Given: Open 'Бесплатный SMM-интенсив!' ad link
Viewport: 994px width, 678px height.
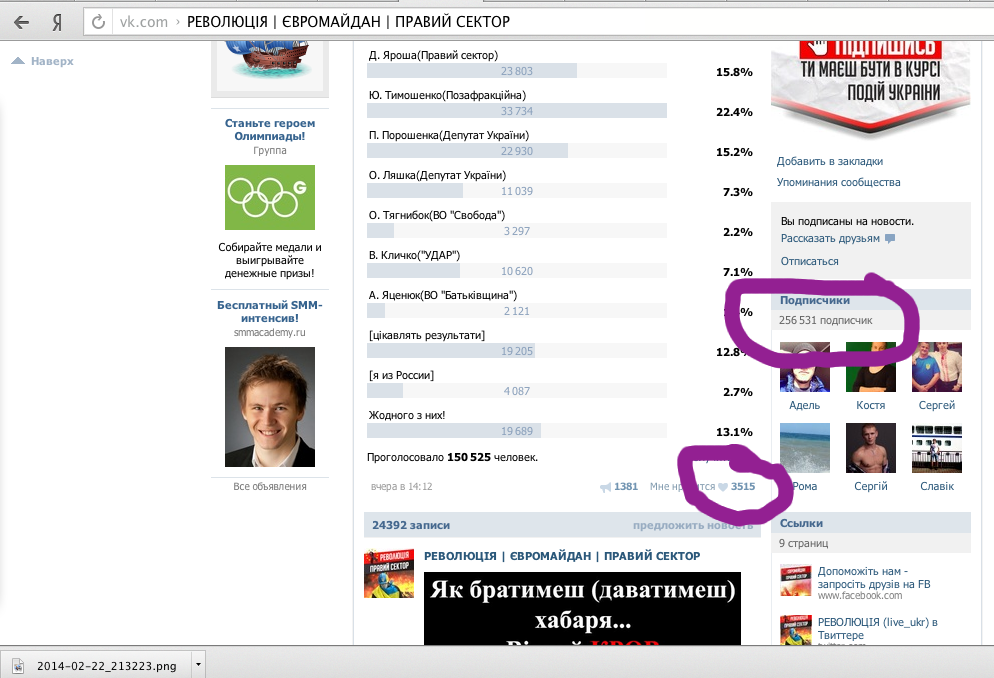Looking at the screenshot, I should point(270,312).
